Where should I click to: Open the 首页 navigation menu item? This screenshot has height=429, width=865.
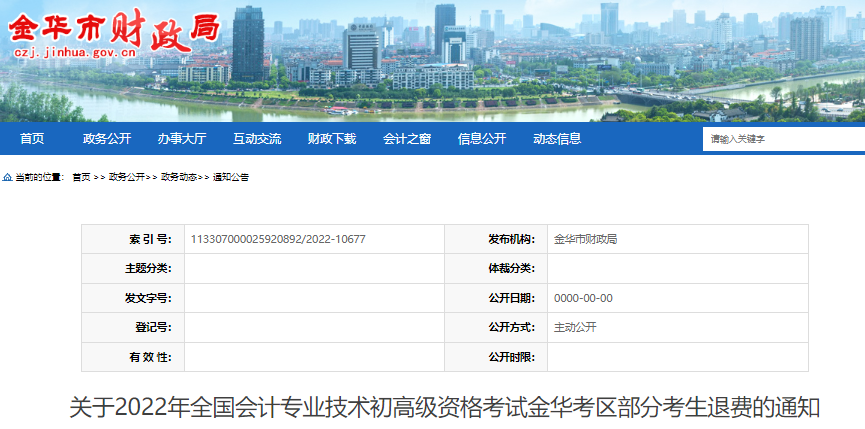(x=32, y=139)
